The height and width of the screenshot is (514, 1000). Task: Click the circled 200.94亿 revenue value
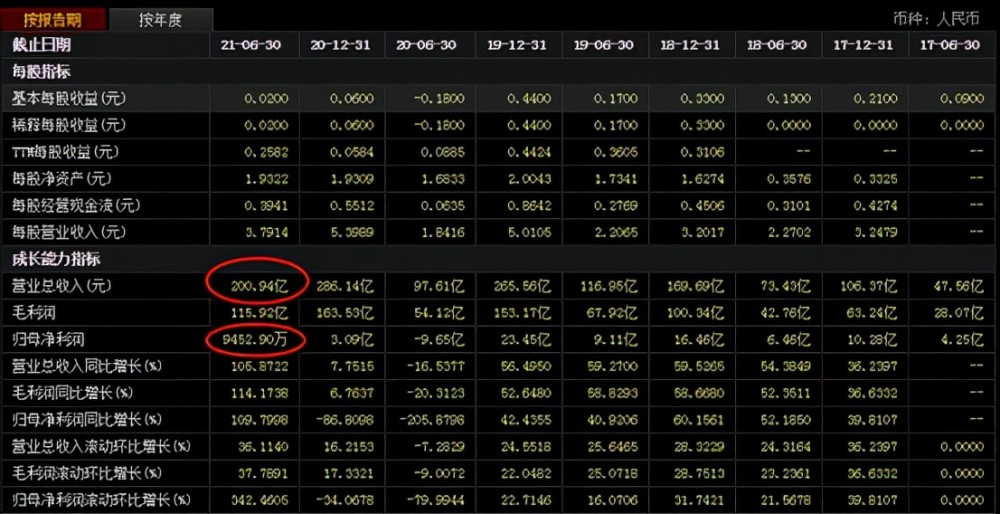point(260,287)
